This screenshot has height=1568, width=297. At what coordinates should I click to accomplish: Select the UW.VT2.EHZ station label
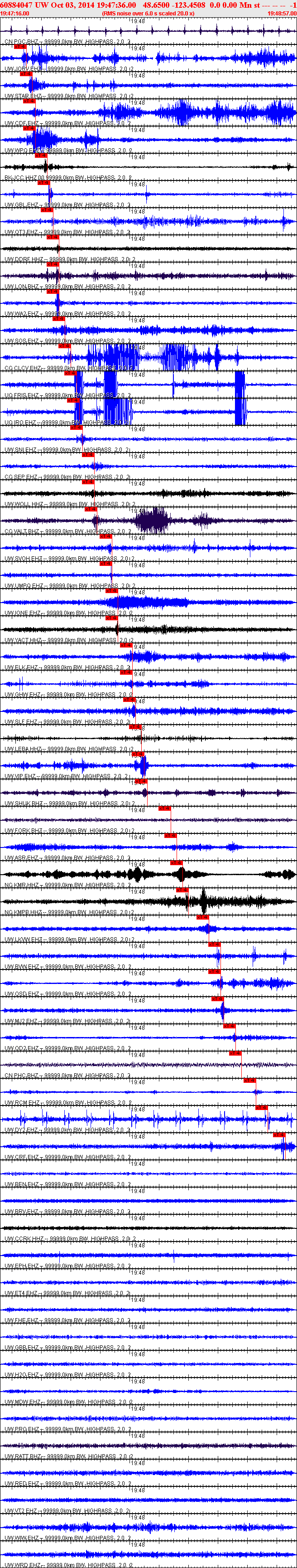click(x=67, y=1512)
